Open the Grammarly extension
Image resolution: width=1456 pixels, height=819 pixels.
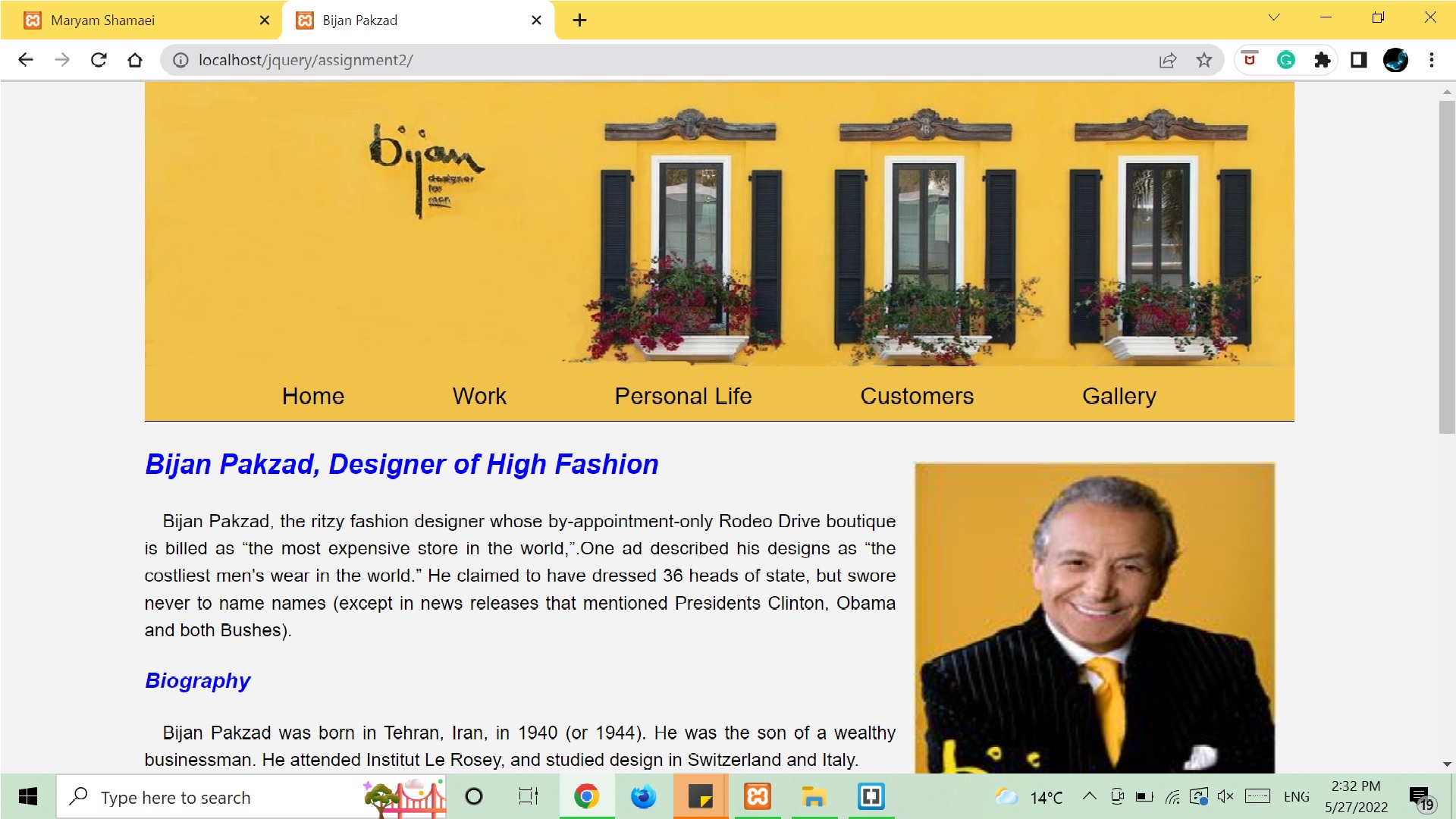(1286, 60)
